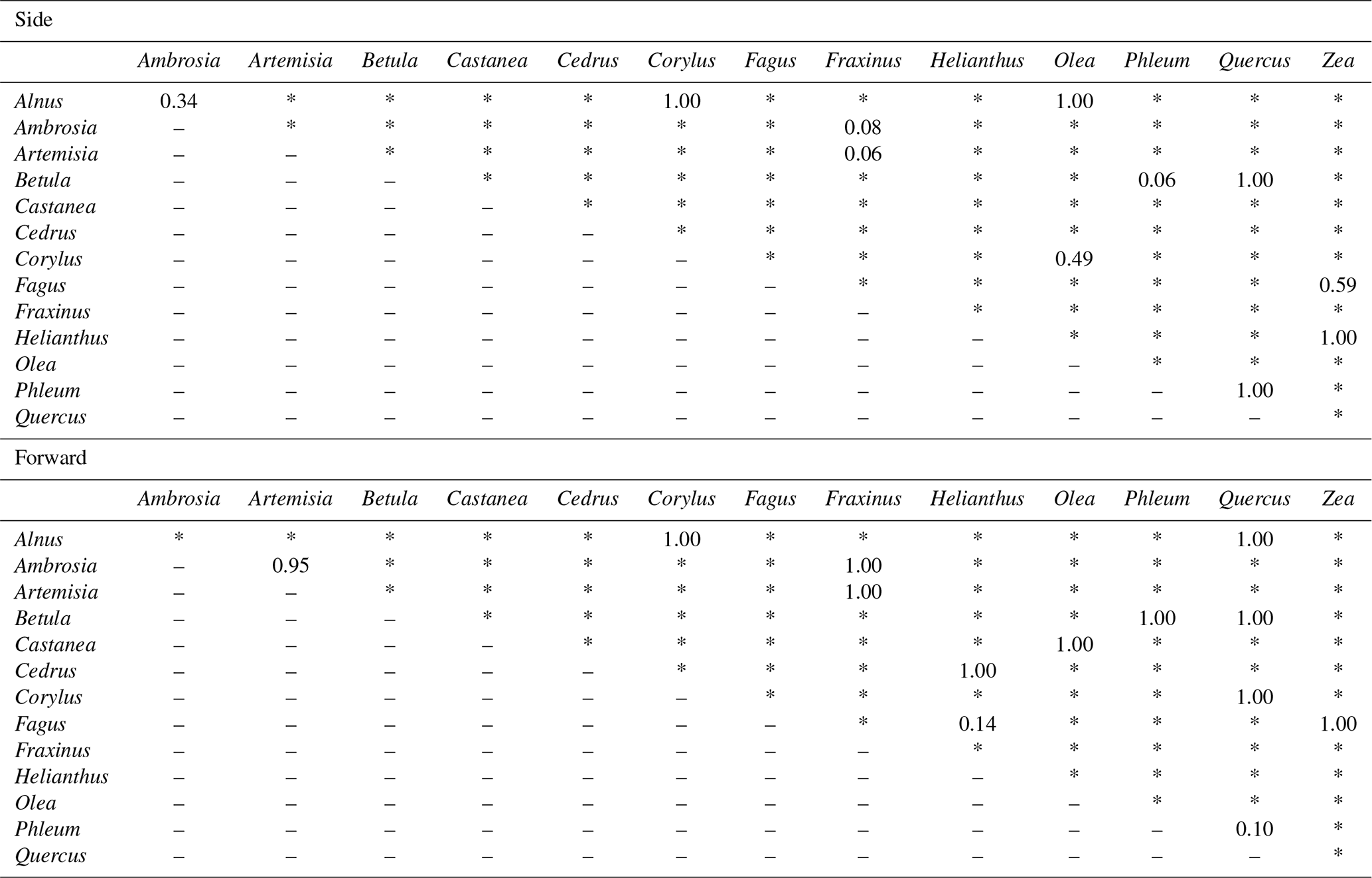The width and height of the screenshot is (1372, 878).
Task: Click the Forward section heading
Action: tap(50, 458)
